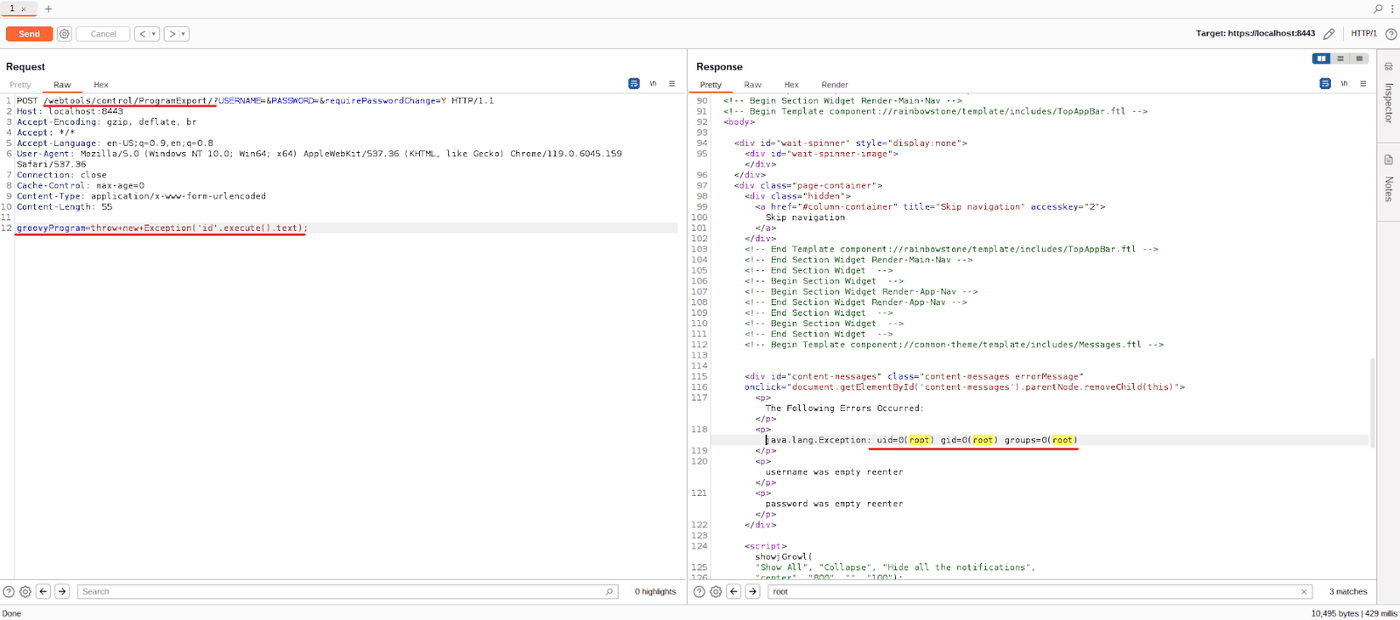Select combined tabbed layout
Image resolution: width=1400 pixels, height=620 pixels.
tap(1359, 59)
